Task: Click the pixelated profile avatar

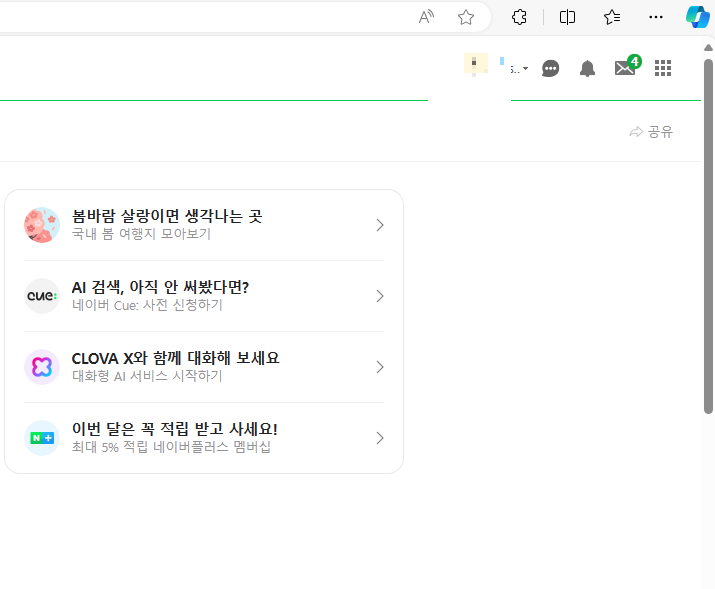Action: point(476,64)
